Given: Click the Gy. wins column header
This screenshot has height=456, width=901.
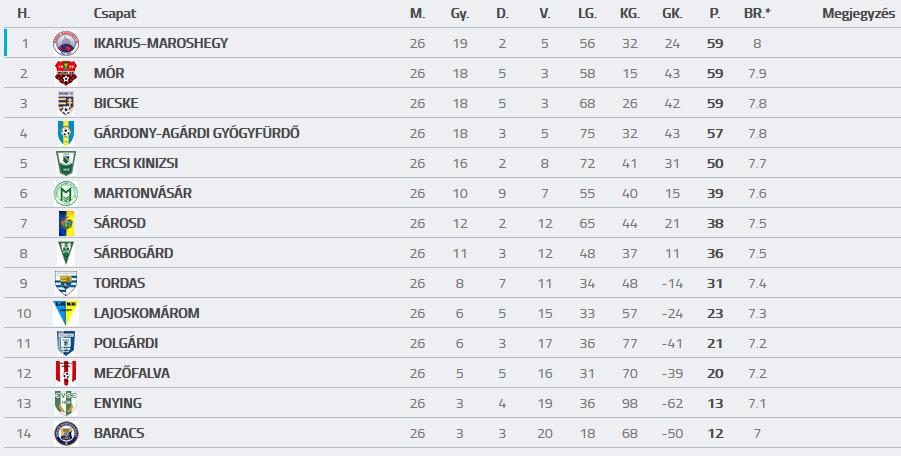Looking at the screenshot, I should 460,14.
